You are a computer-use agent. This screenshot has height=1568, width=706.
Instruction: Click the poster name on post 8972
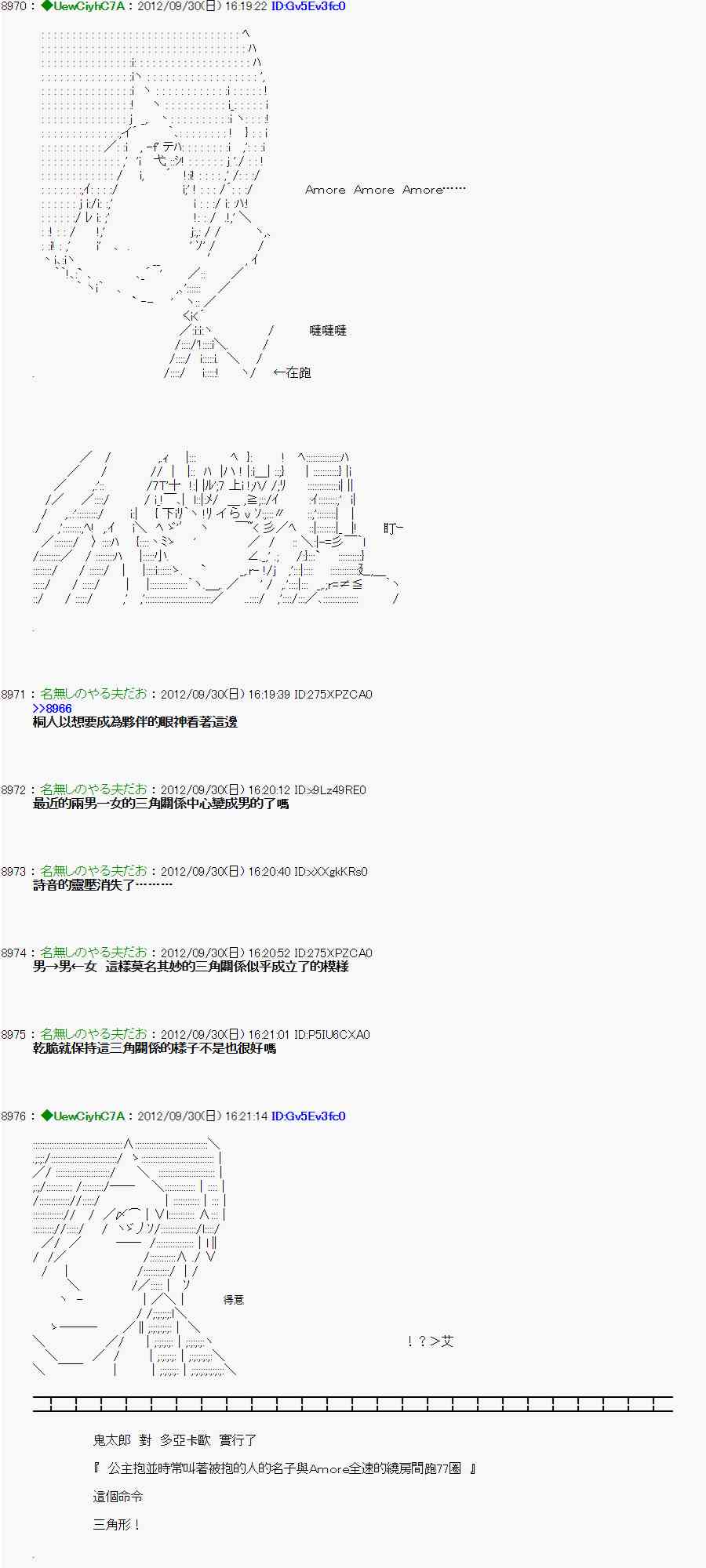coord(93,789)
